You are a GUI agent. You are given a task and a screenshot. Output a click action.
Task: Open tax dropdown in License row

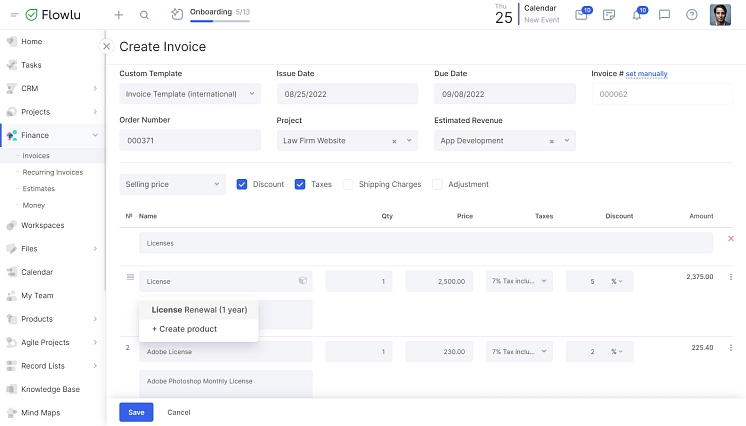pyautogui.click(x=519, y=281)
